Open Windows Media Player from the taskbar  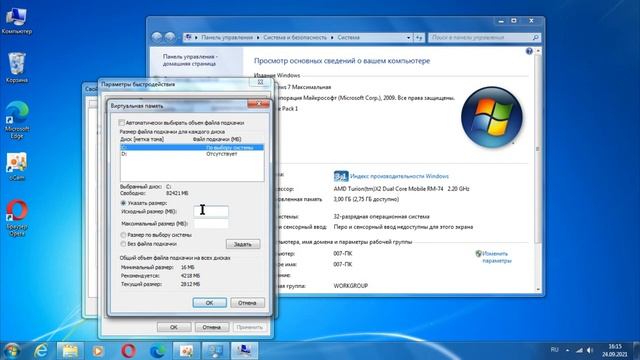click(x=98, y=351)
